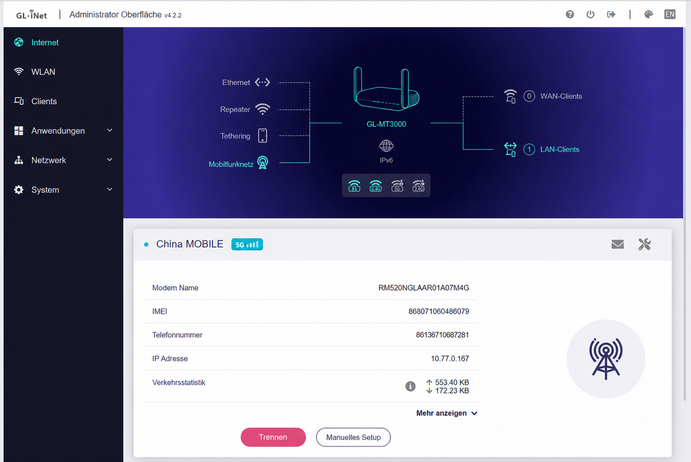Click the power reboot icon
The image size is (691, 462).
click(590, 15)
